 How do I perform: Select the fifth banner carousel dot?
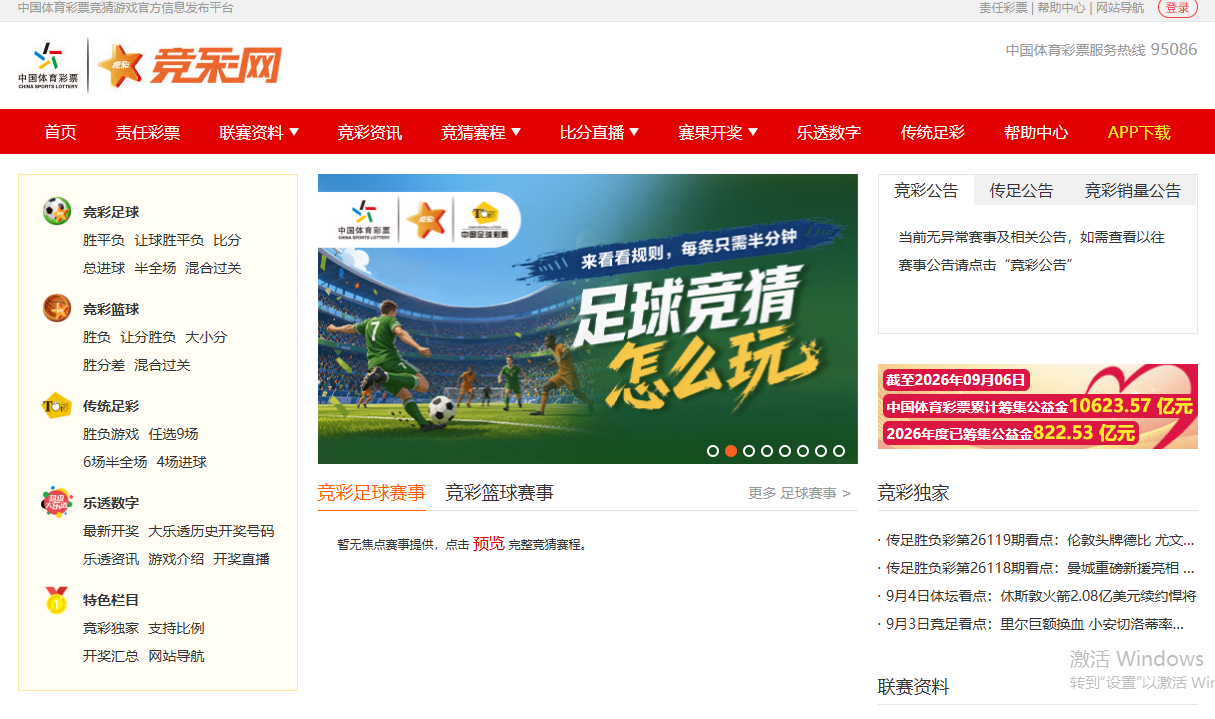(x=785, y=451)
